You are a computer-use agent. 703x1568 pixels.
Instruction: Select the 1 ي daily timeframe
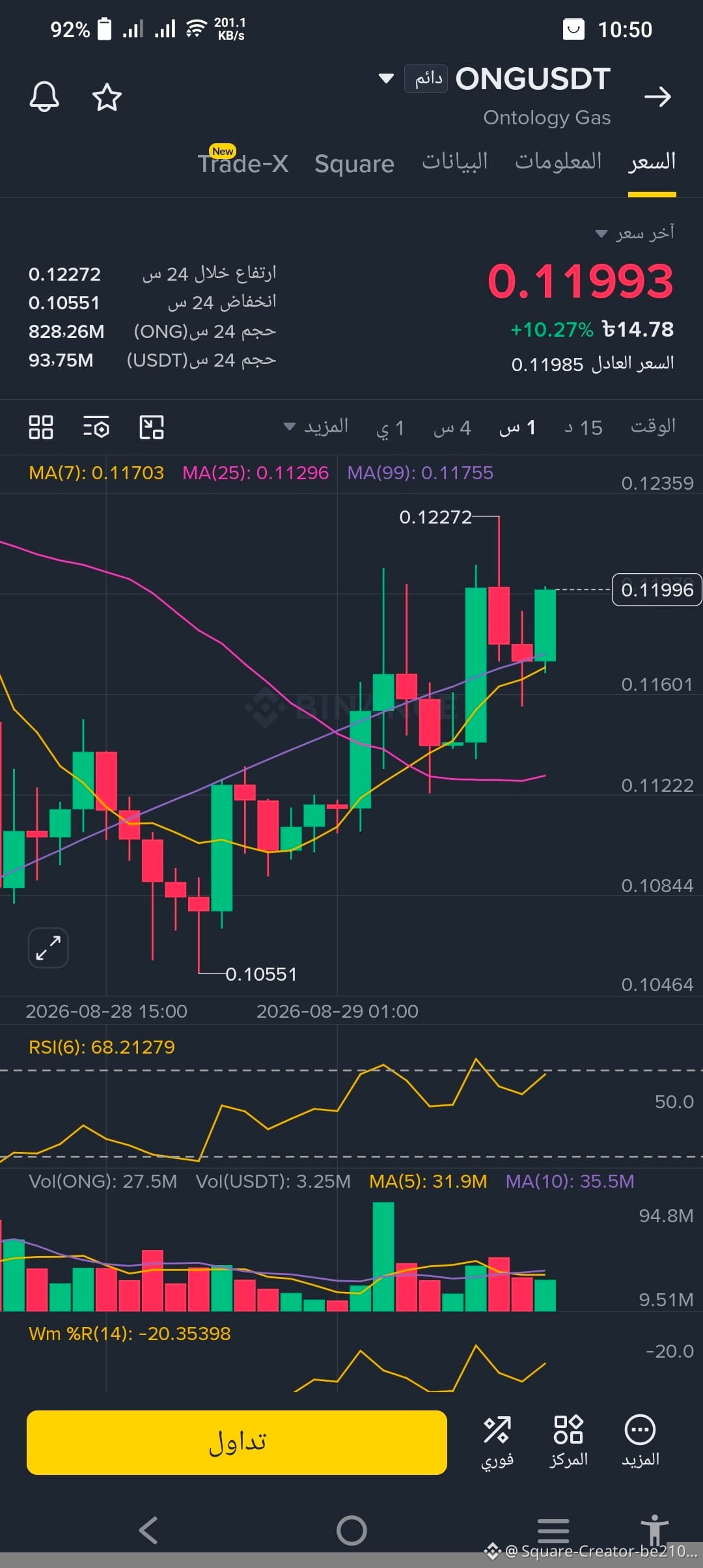[x=391, y=428]
